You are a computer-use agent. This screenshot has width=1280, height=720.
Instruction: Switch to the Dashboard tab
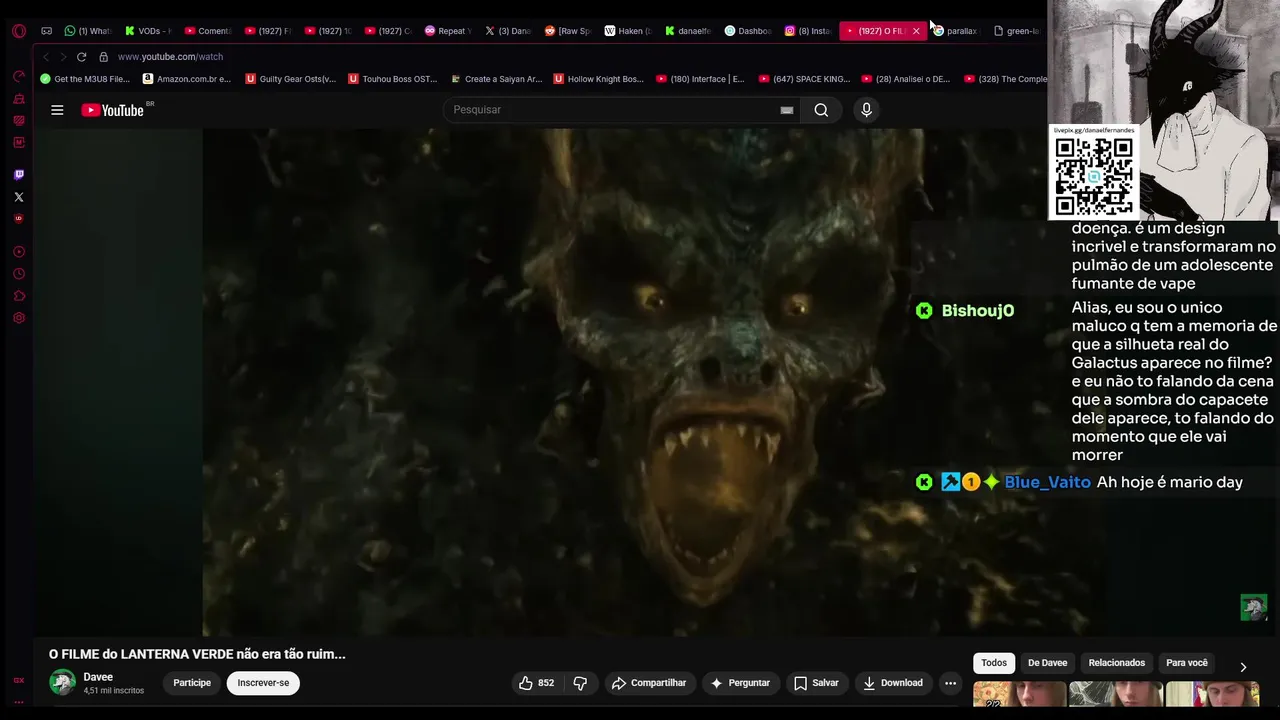(x=748, y=31)
